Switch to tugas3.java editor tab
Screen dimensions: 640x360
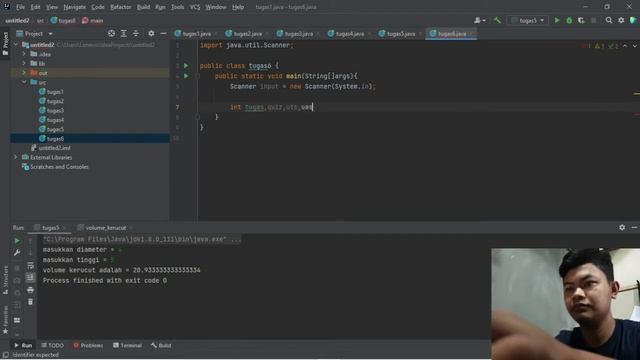pos(298,33)
